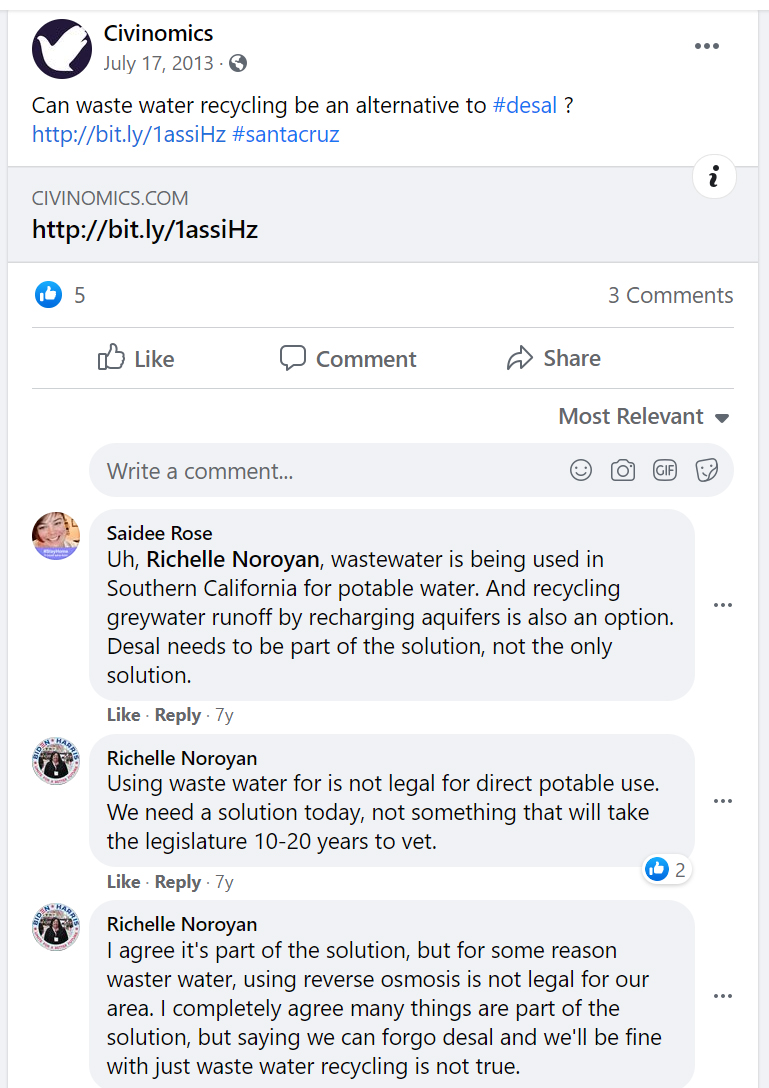
Task: Click the Comment button
Action: (x=348, y=359)
